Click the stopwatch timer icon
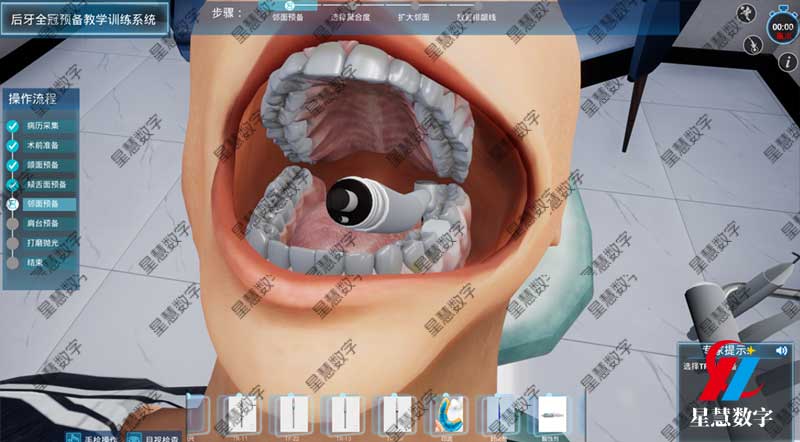800x442 pixels. click(779, 25)
